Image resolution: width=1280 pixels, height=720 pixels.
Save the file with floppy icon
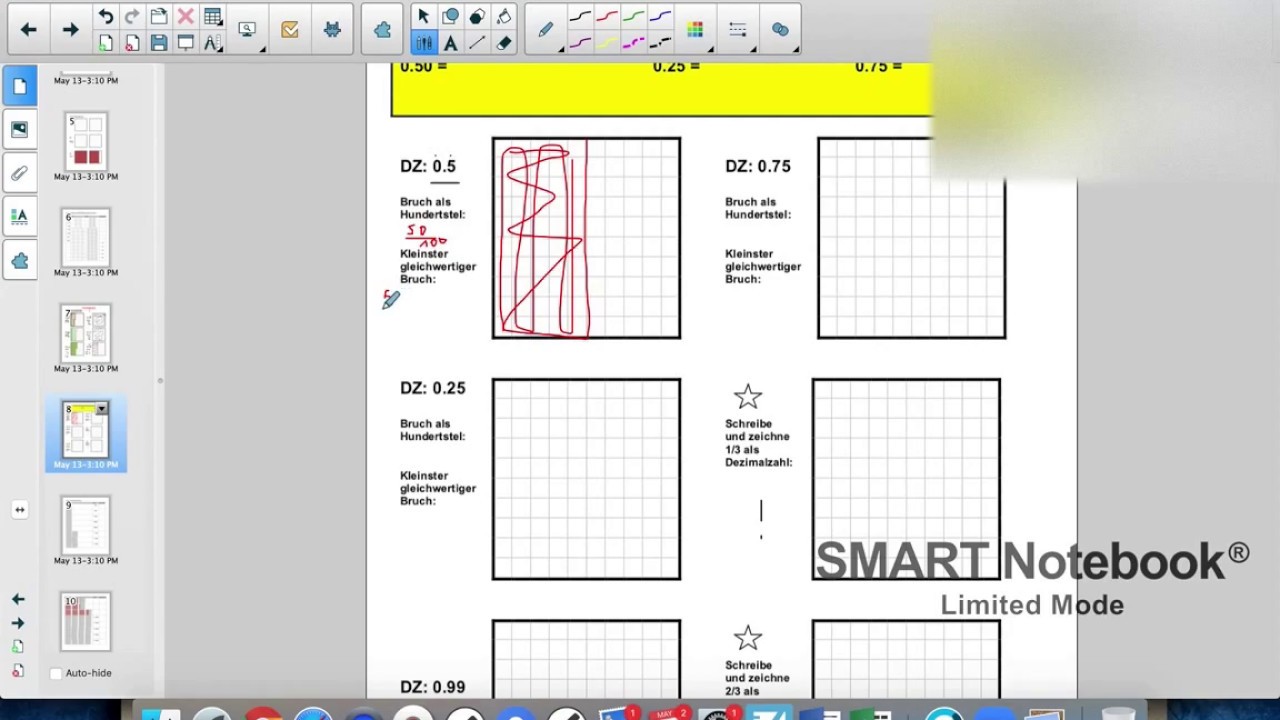[159, 43]
